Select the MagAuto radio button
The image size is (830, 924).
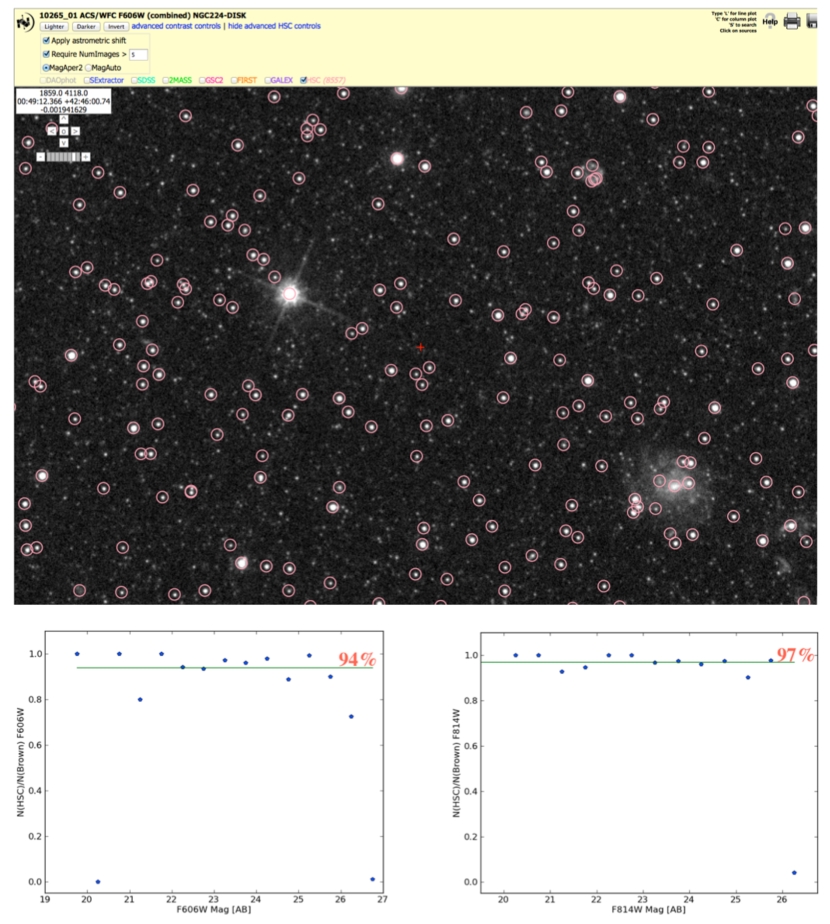[x=89, y=67]
